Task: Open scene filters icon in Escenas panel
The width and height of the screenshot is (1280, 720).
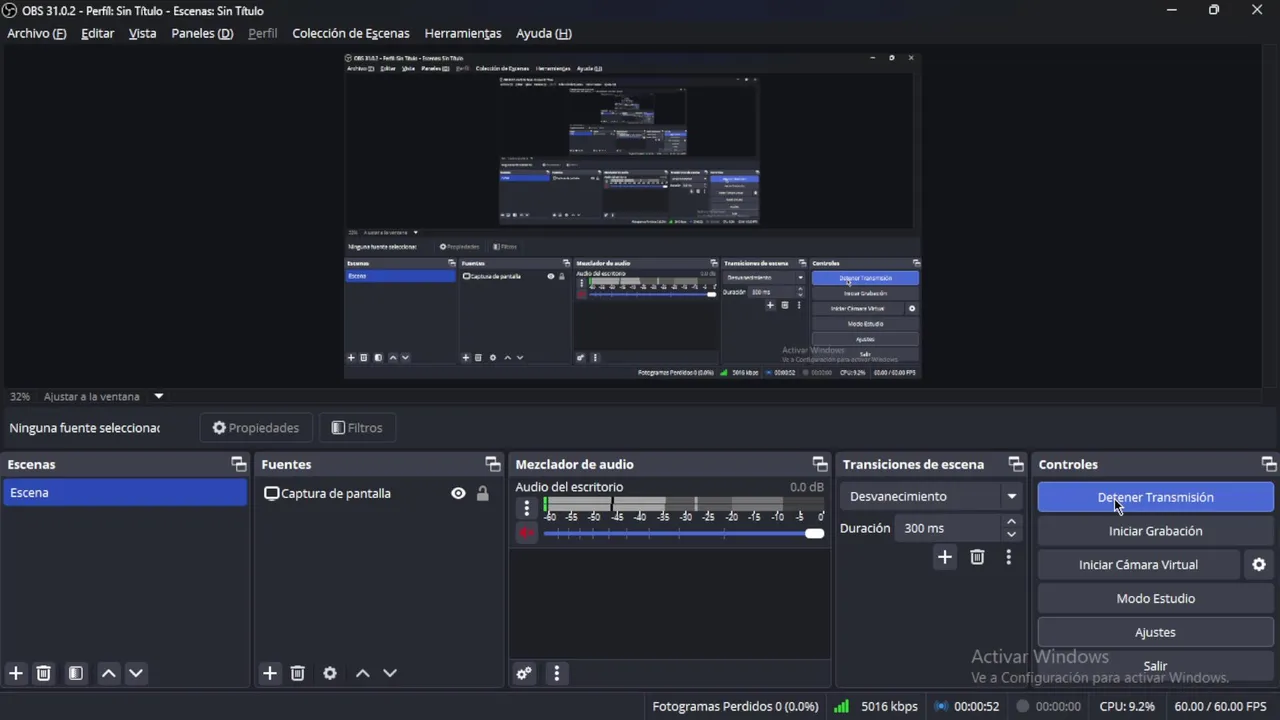Action: [76, 673]
